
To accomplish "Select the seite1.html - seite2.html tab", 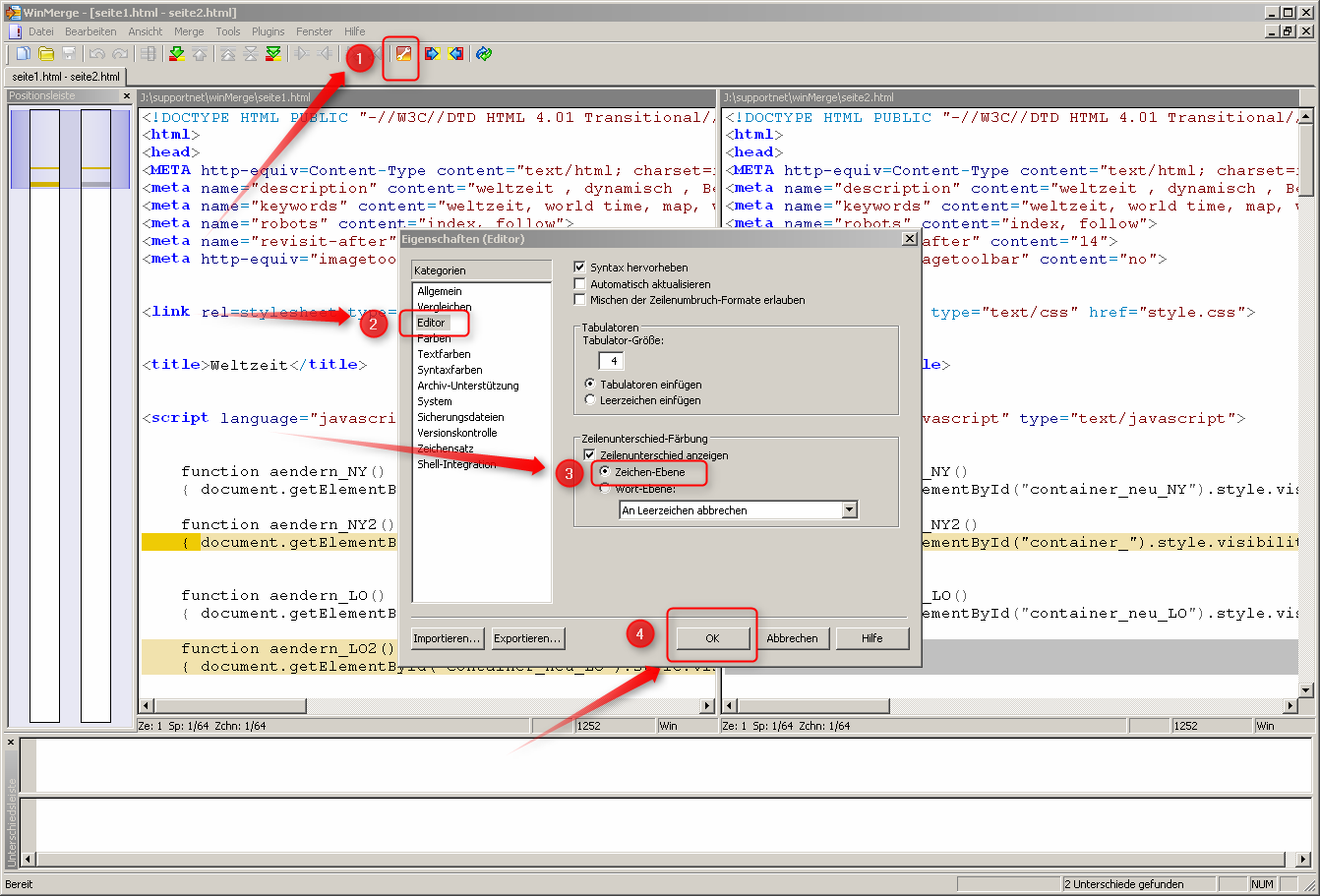I will (66, 77).
